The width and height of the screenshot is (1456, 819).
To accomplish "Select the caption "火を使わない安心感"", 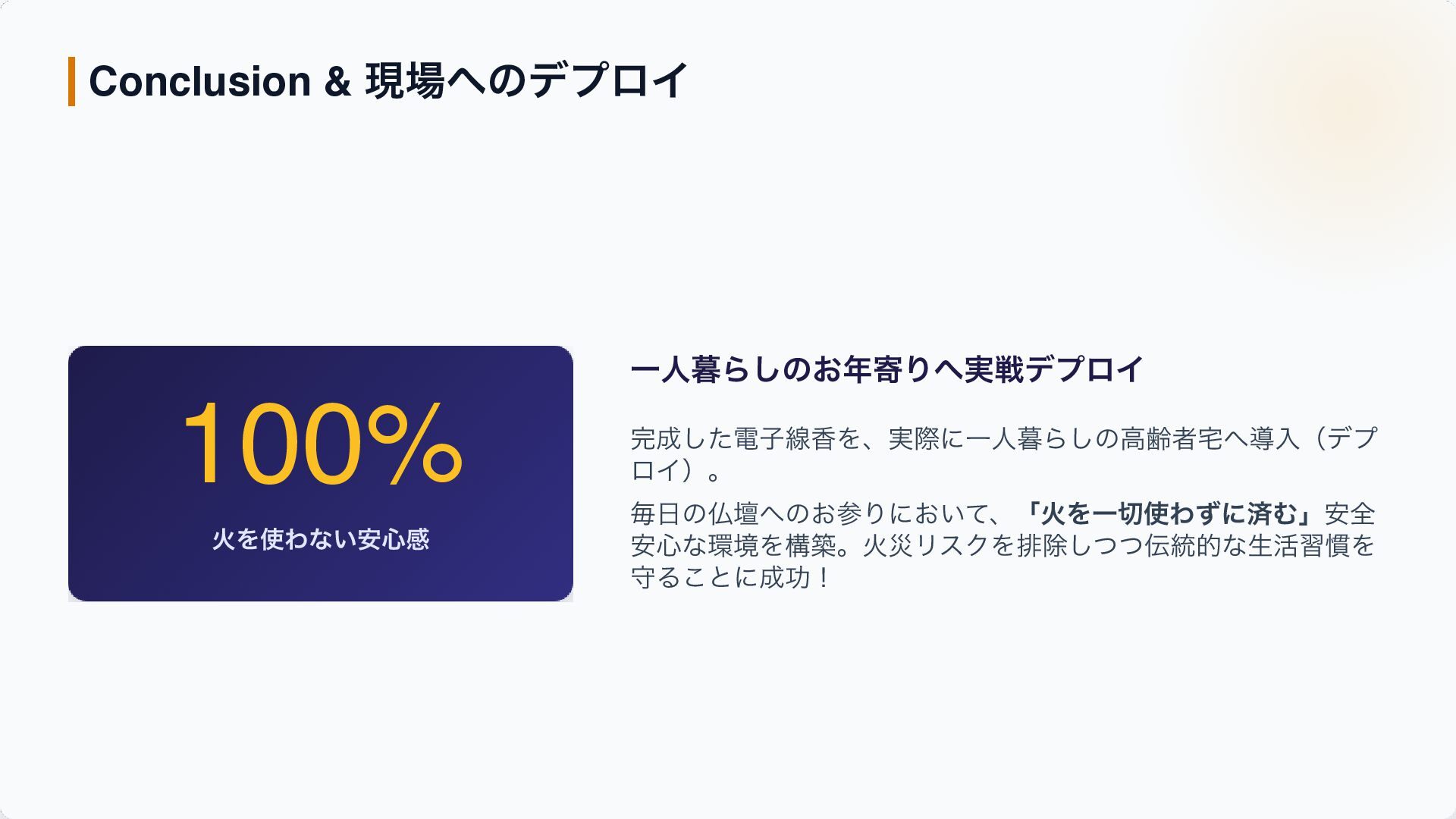I will [321, 539].
